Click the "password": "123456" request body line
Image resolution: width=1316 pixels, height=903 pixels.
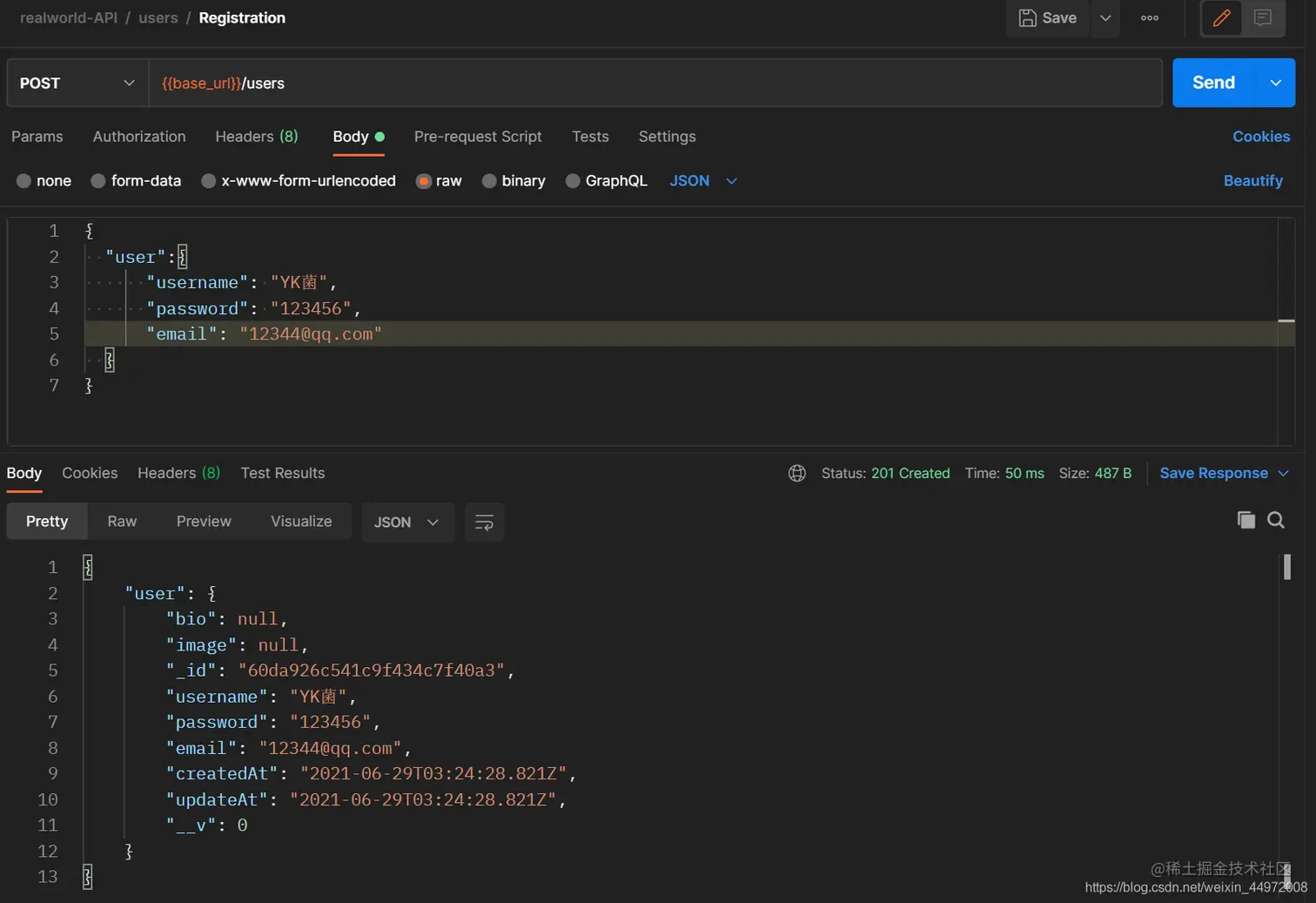[253, 308]
